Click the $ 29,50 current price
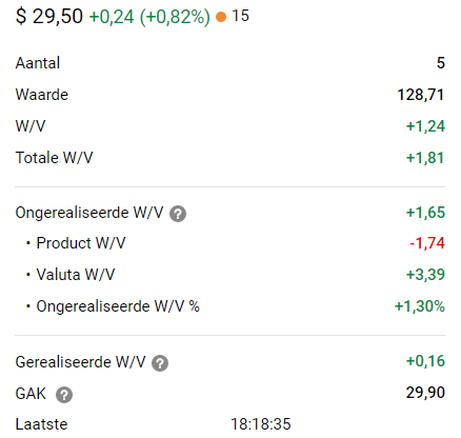Viewport: 461px width, 438px height. pyautogui.click(x=49, y=16)
